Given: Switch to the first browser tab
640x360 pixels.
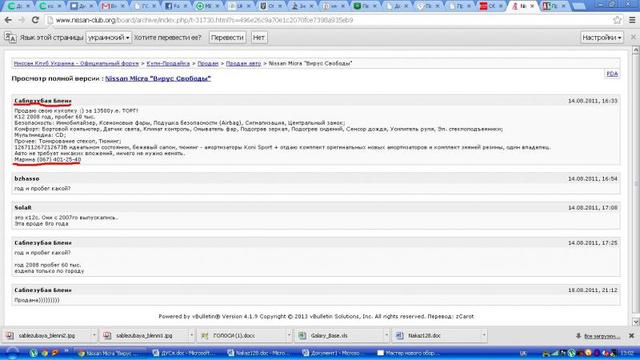Looking at the screenshot, I should [18, 6].
